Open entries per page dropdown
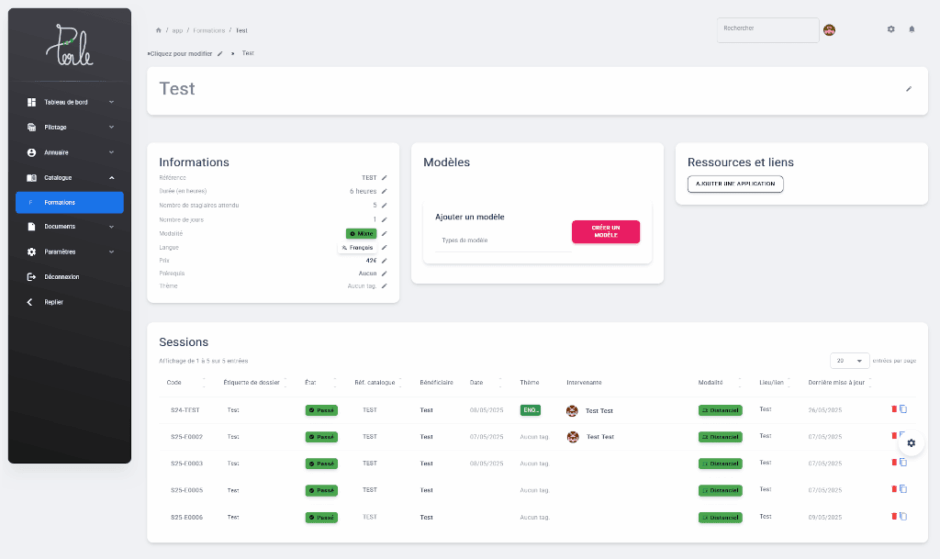This screenshot has width=940, height=559. [x=849, y=360]
